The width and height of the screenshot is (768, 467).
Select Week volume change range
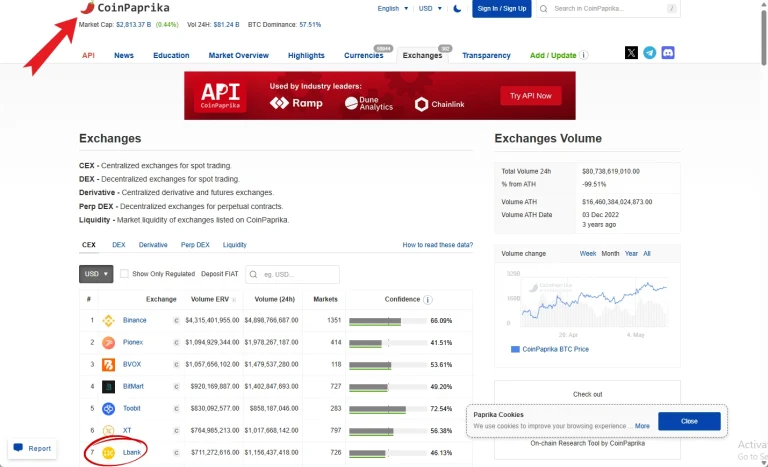588,253
